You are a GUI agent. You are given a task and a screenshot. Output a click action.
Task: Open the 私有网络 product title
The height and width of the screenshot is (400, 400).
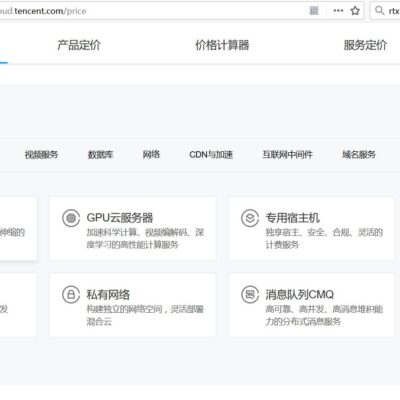tap(108, 294)
